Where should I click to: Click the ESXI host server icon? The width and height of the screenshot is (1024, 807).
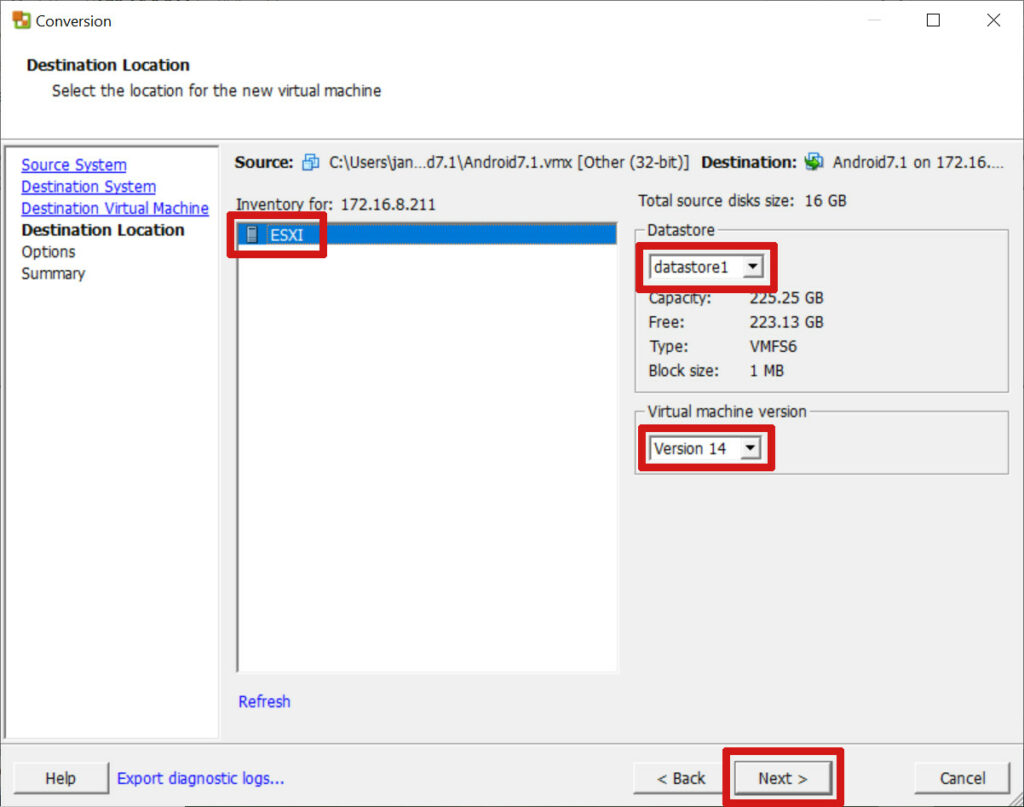pyautogui.click(x=252, y=234)
